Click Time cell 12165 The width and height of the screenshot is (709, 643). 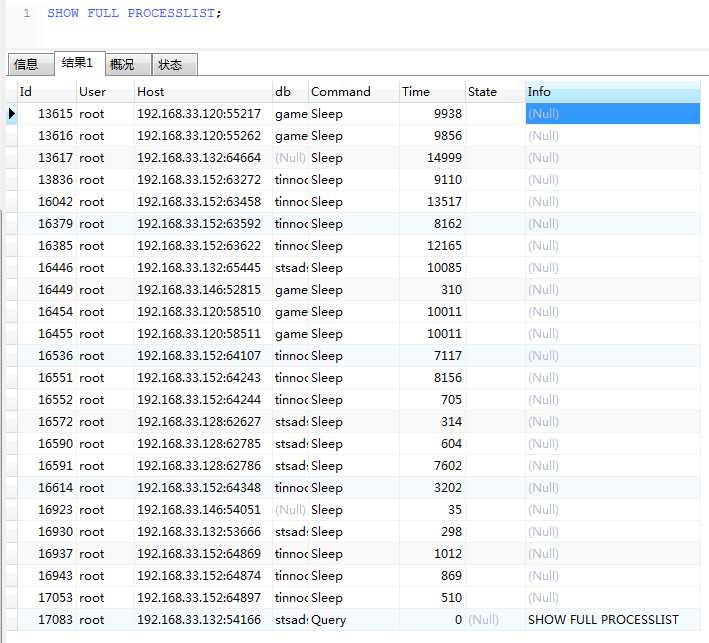pyautogui.click(x=432, y=246)
